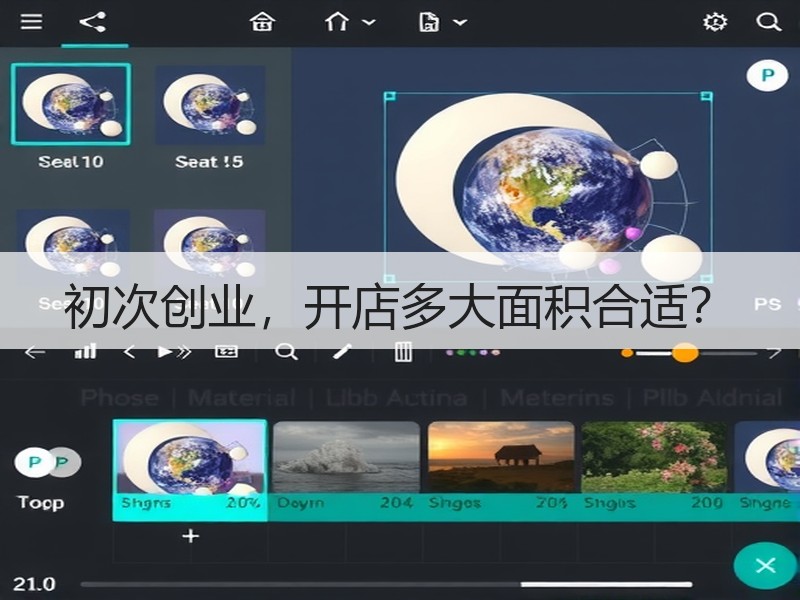Click the PS label at right edge
The image size is (800, 600).
tap(768, 305)
